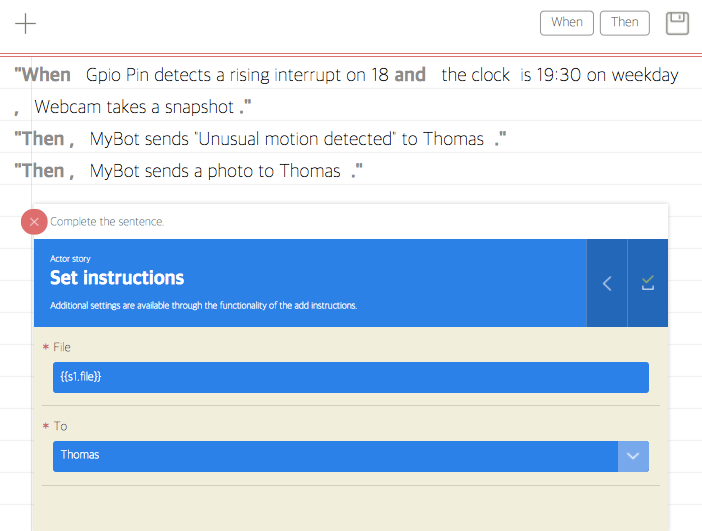Close the Complete the sentence panel
Screen dimensions: 702x531
click(34, 222)
